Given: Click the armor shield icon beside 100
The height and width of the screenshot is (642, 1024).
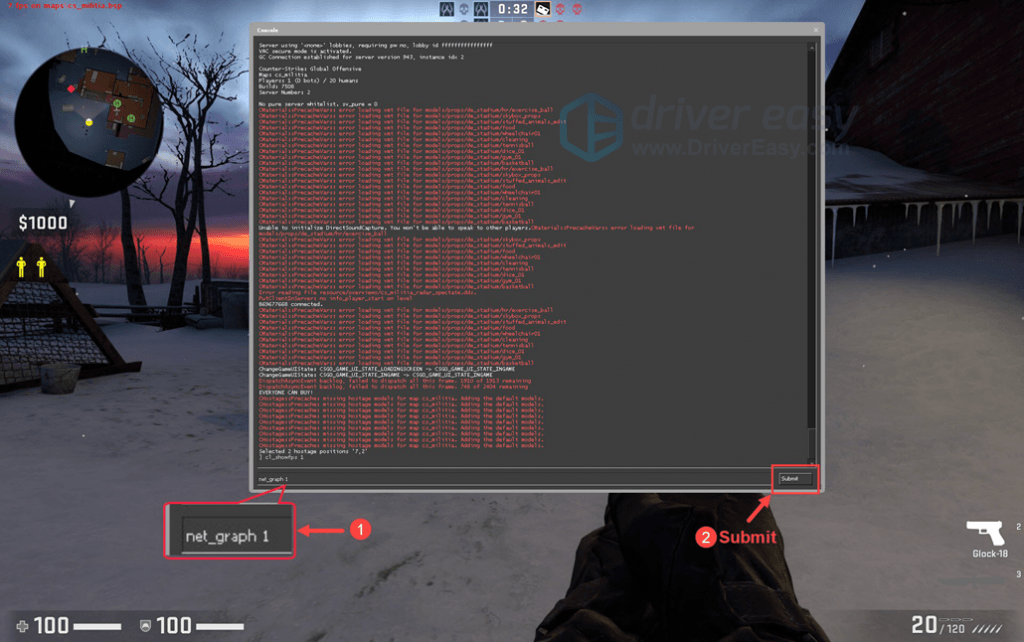Looking at the screenshot, I should [x=145, y=626].
